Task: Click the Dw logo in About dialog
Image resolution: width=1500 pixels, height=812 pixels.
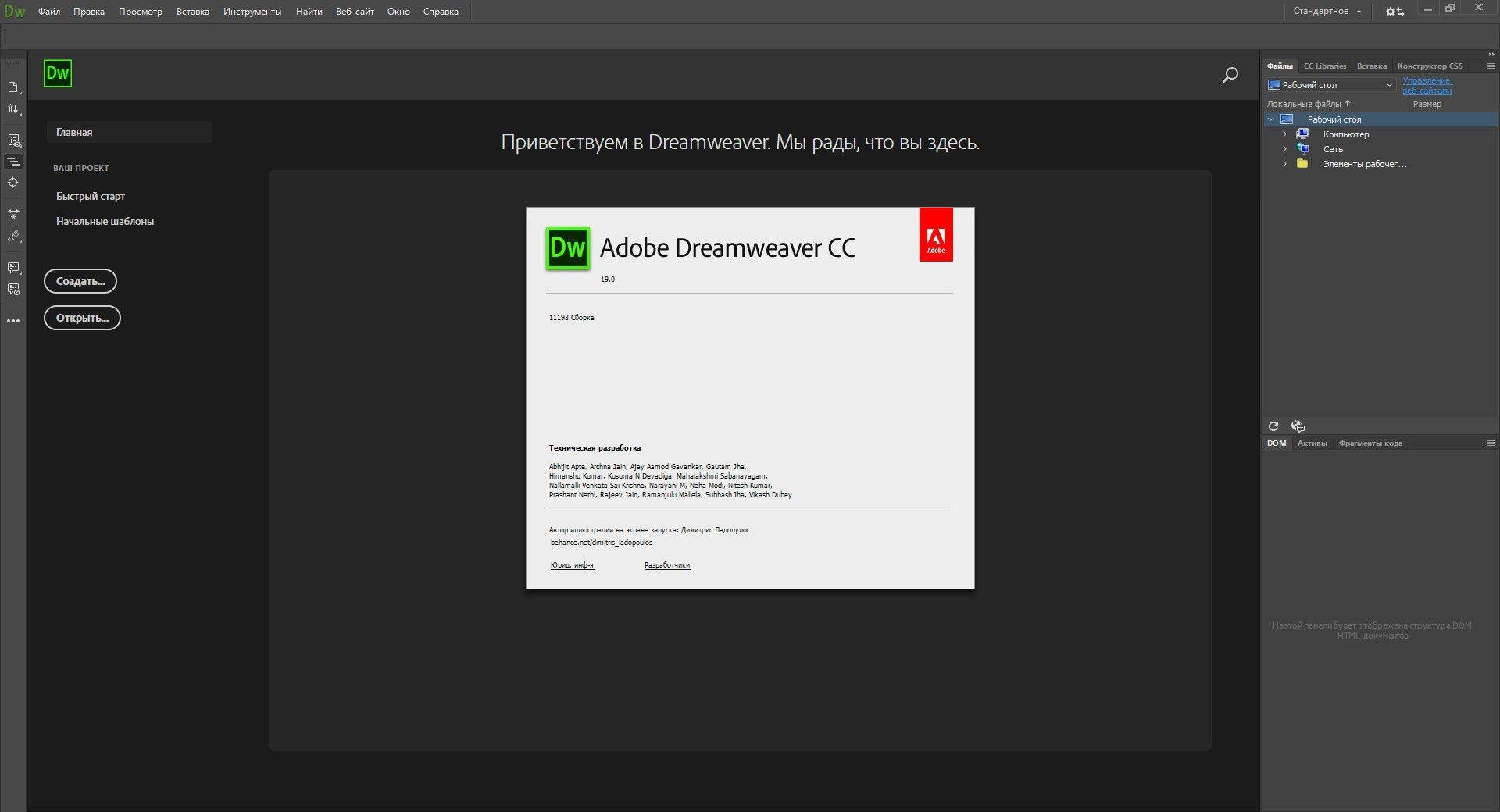Action: tap(567, 248)
